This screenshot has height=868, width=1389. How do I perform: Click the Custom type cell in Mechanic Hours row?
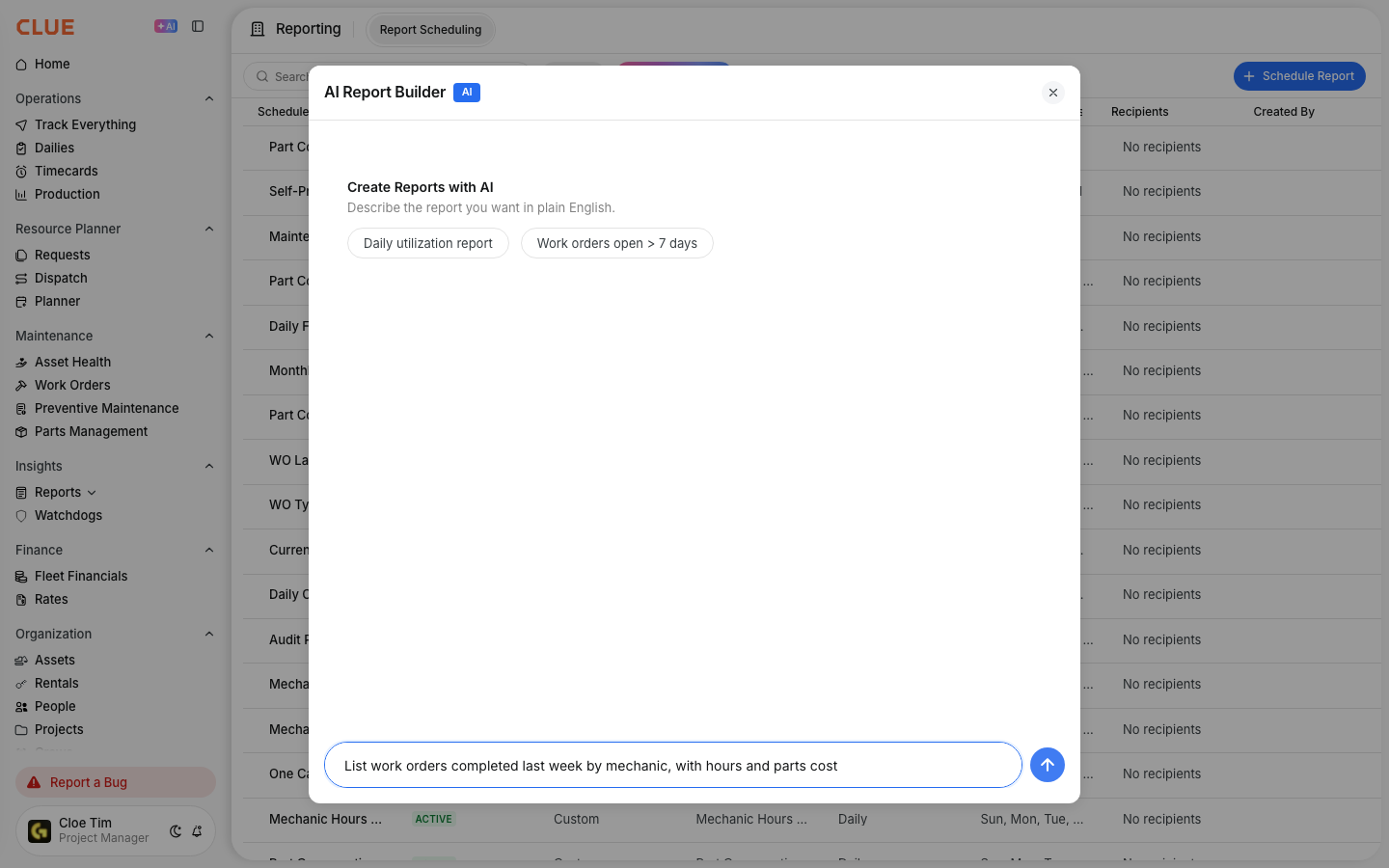(x=576, y=819)
